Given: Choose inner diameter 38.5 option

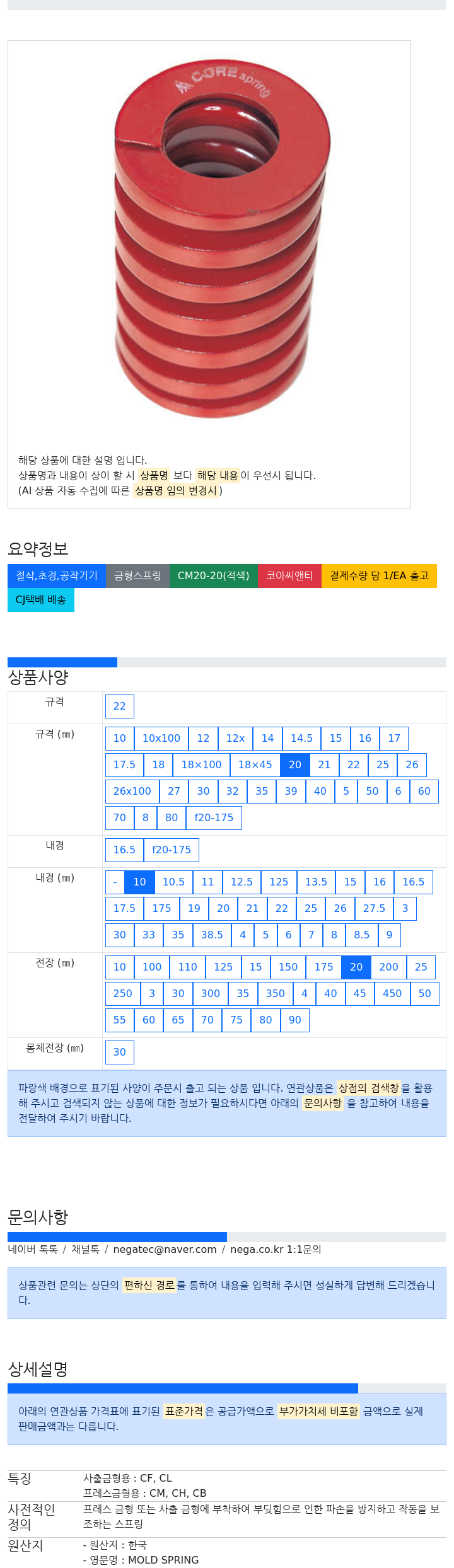Looking at the screenshot, I should pos(212,935).
